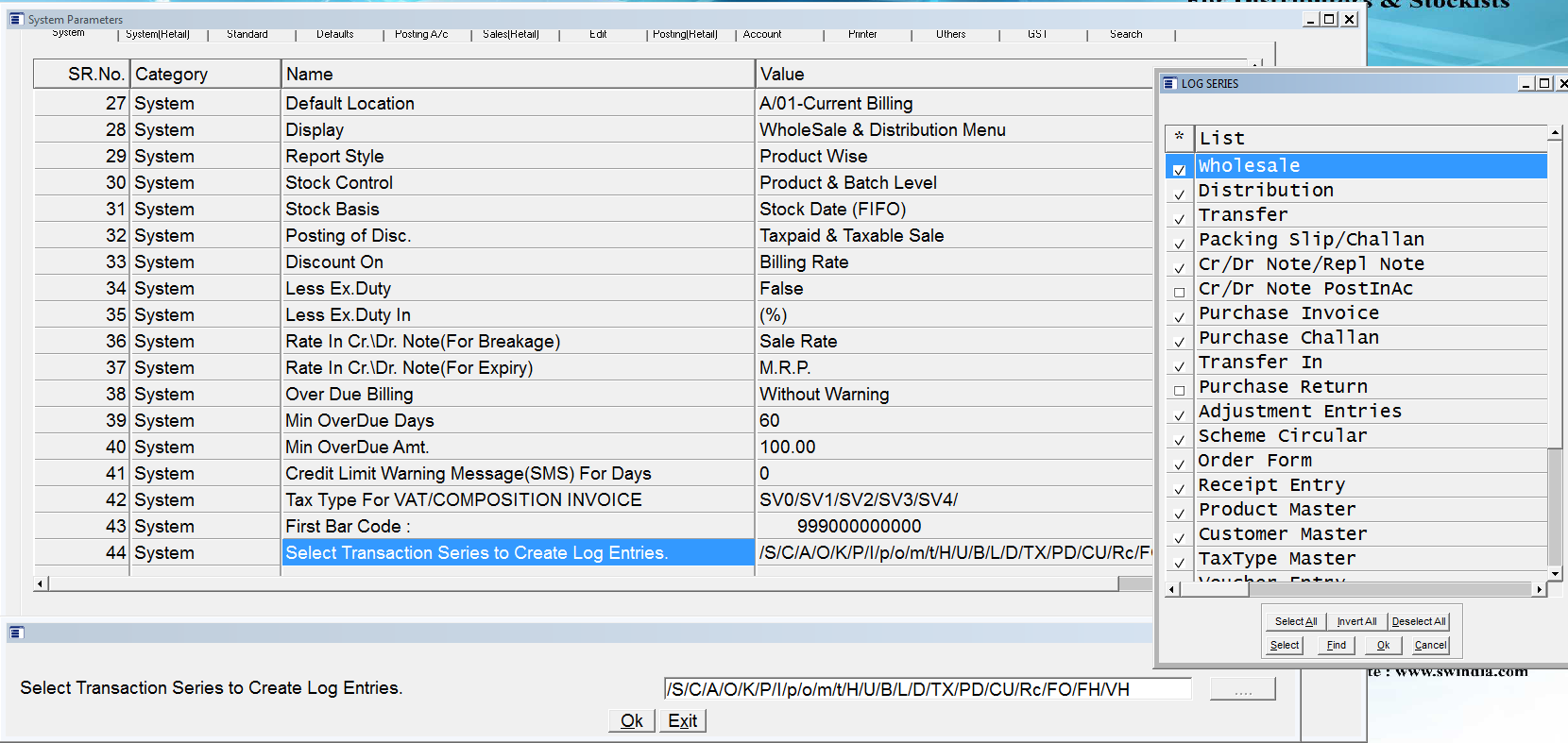Switch to the GST tab
Screen dimensions: 1568x743
tap(1037, 34)
